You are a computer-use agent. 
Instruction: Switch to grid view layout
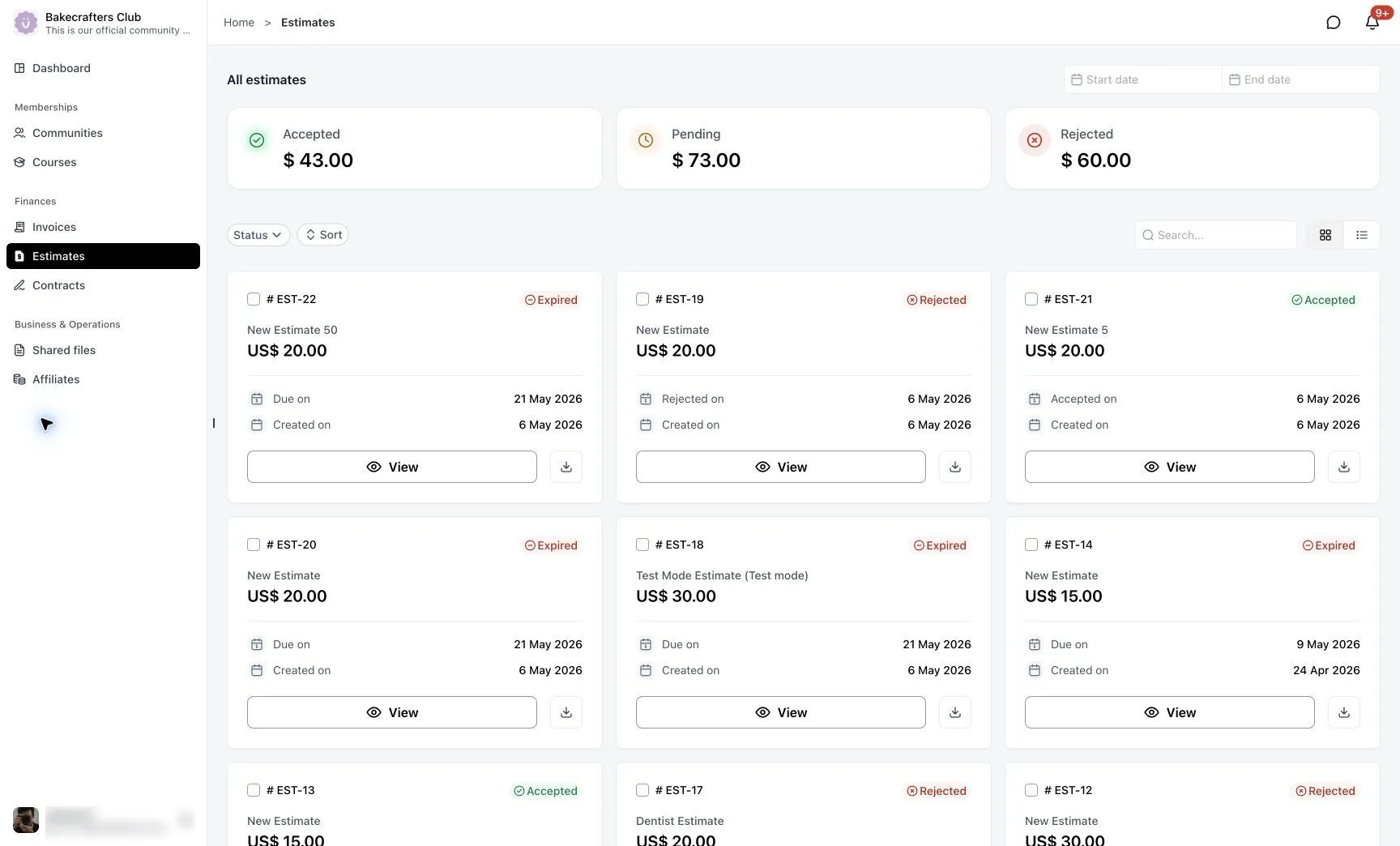pyautogui.click(x=1325, y=235)
